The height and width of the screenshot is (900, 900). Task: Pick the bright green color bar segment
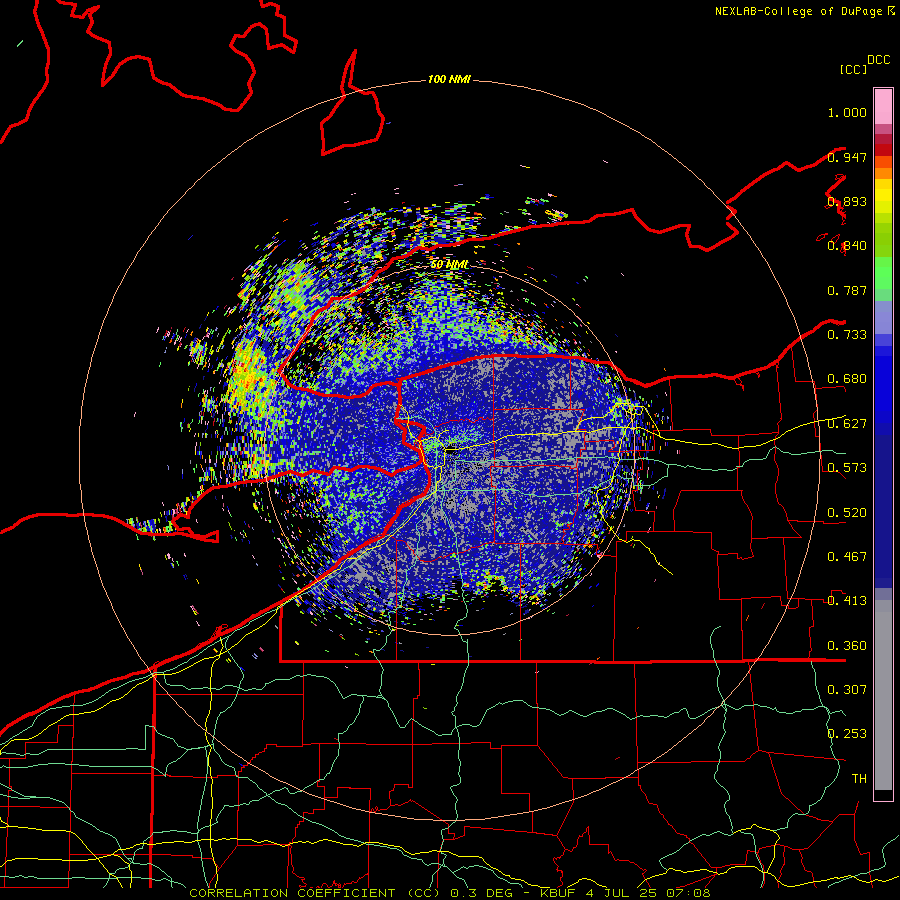pyautogui.click(x=883, y=273)
